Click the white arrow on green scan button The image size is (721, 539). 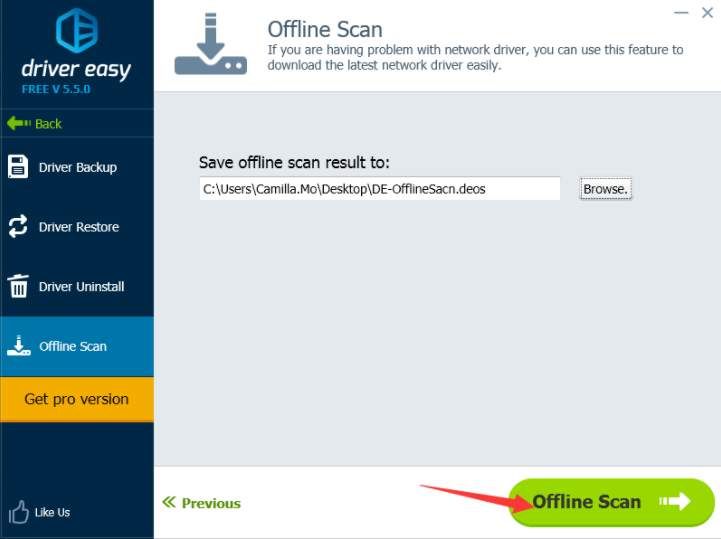[675, 502]
